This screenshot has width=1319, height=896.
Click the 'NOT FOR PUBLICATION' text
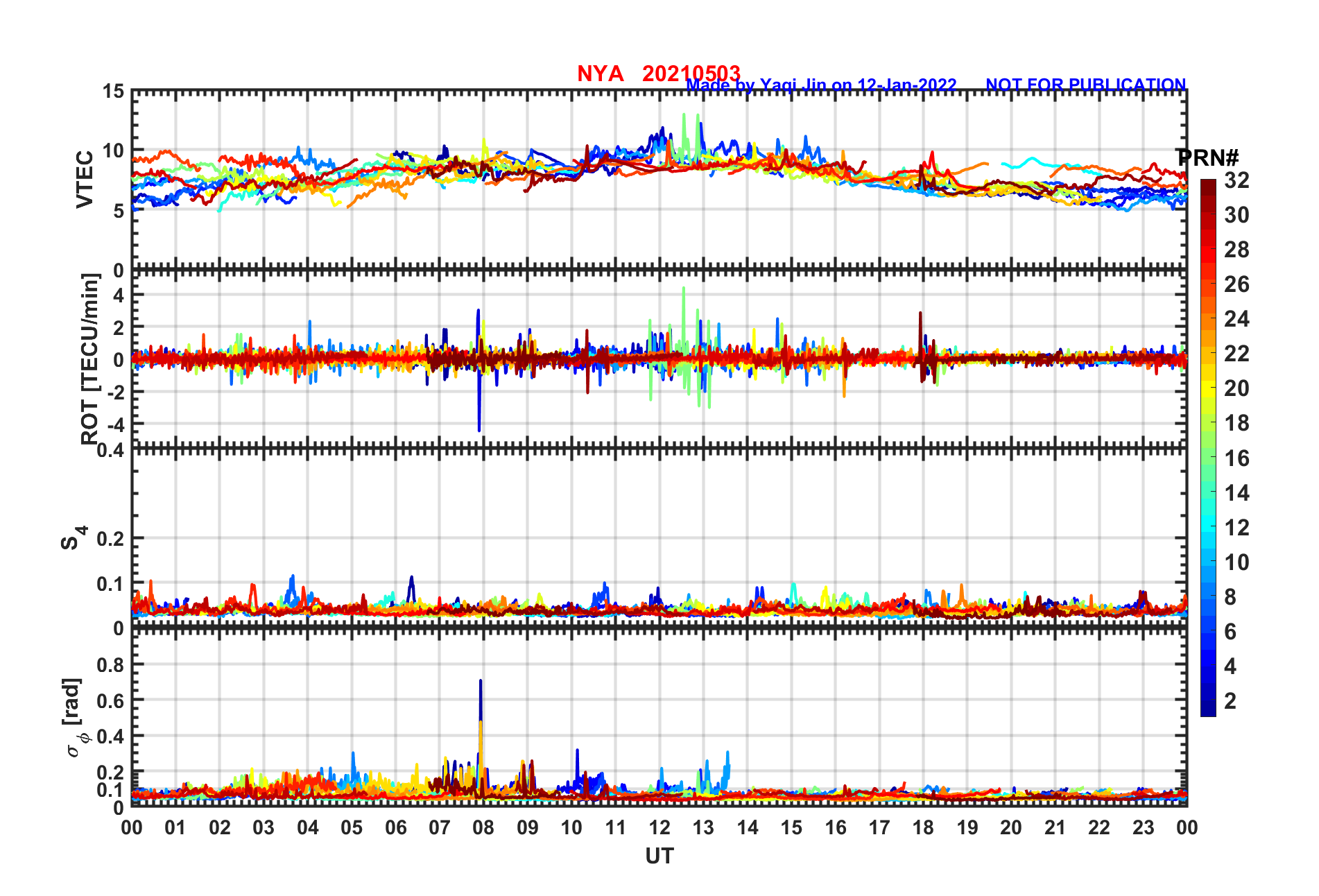pyautogui.click(x=1086, y=85)
